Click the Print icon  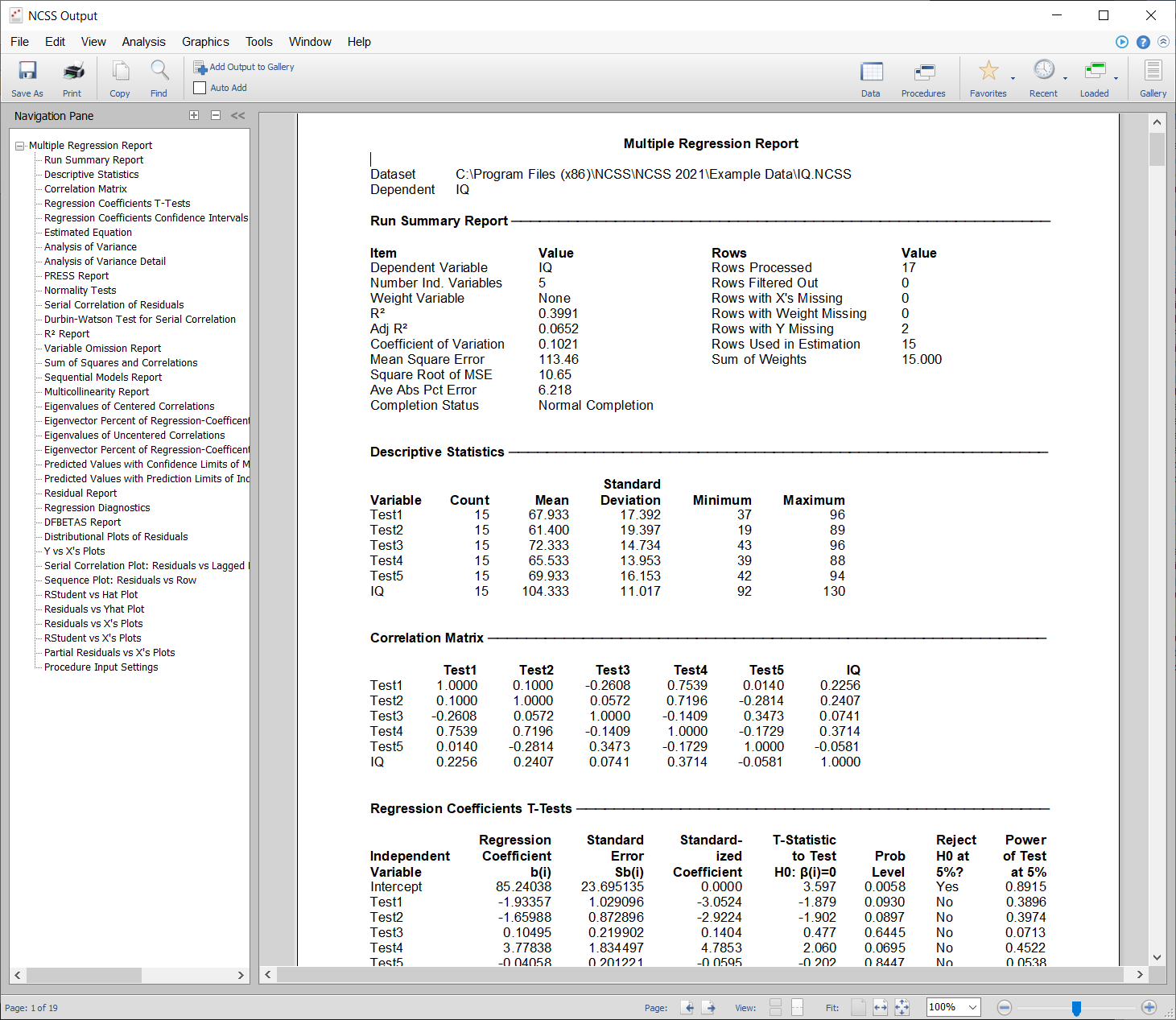pos(72,76)
